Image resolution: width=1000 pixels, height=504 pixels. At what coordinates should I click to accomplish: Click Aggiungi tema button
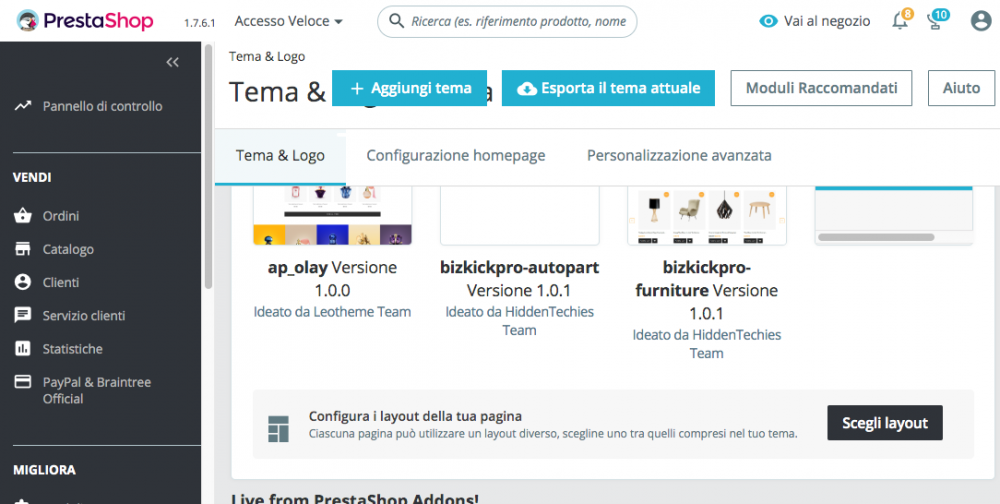(x=409, y=88)
